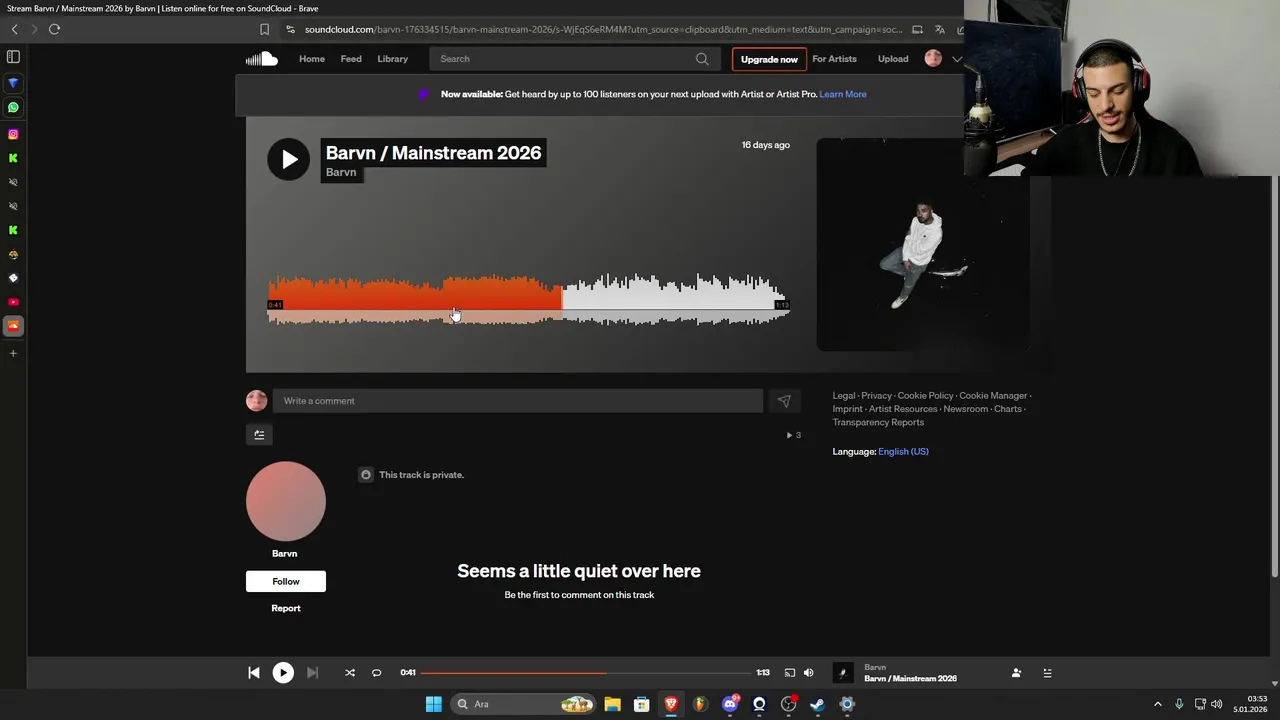The image size is (1280, 720).
Task: Open the Library tab
Action: pyautogui.click(x=393, y=59)
